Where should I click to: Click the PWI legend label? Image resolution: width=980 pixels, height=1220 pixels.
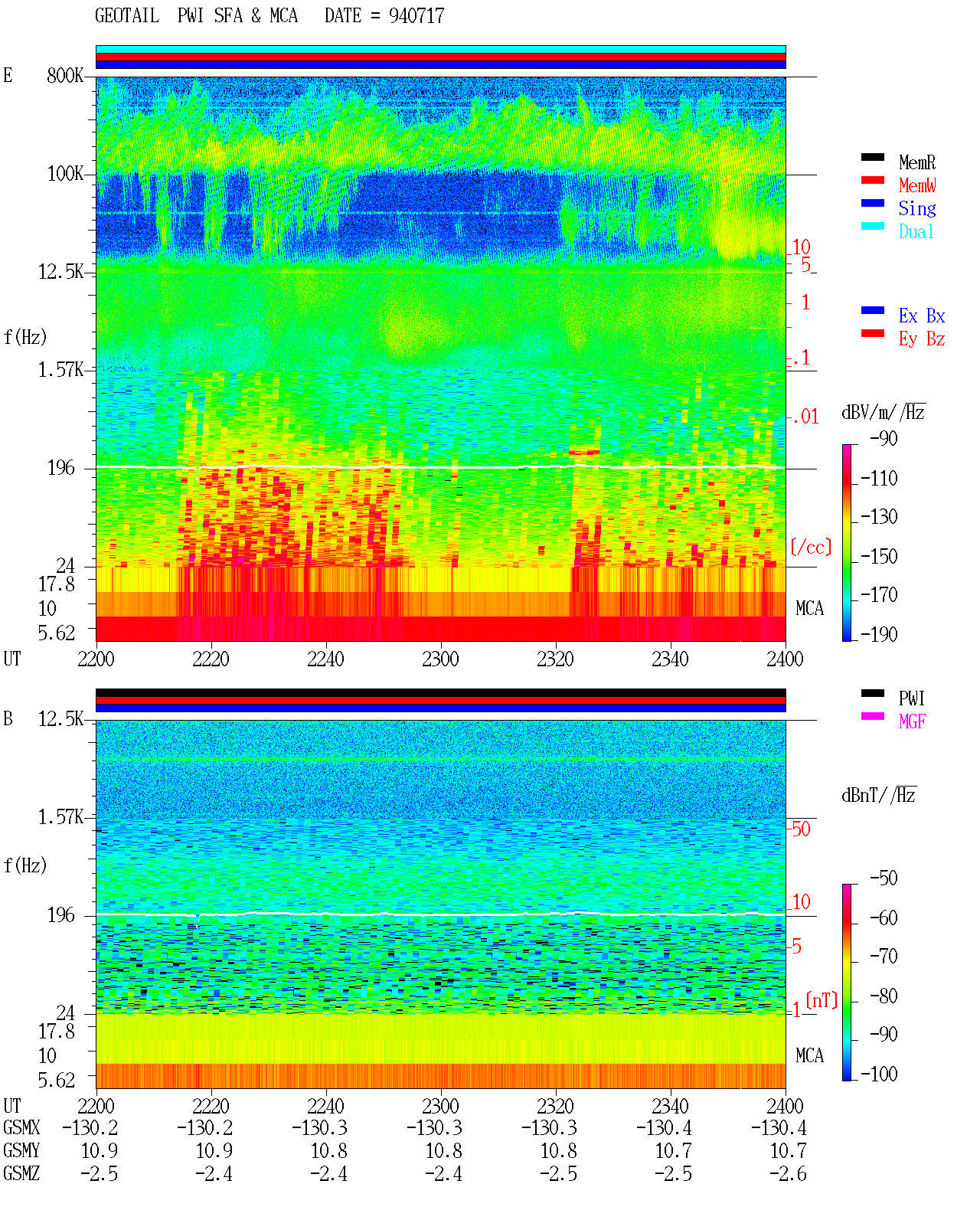[x=912, y=698]
